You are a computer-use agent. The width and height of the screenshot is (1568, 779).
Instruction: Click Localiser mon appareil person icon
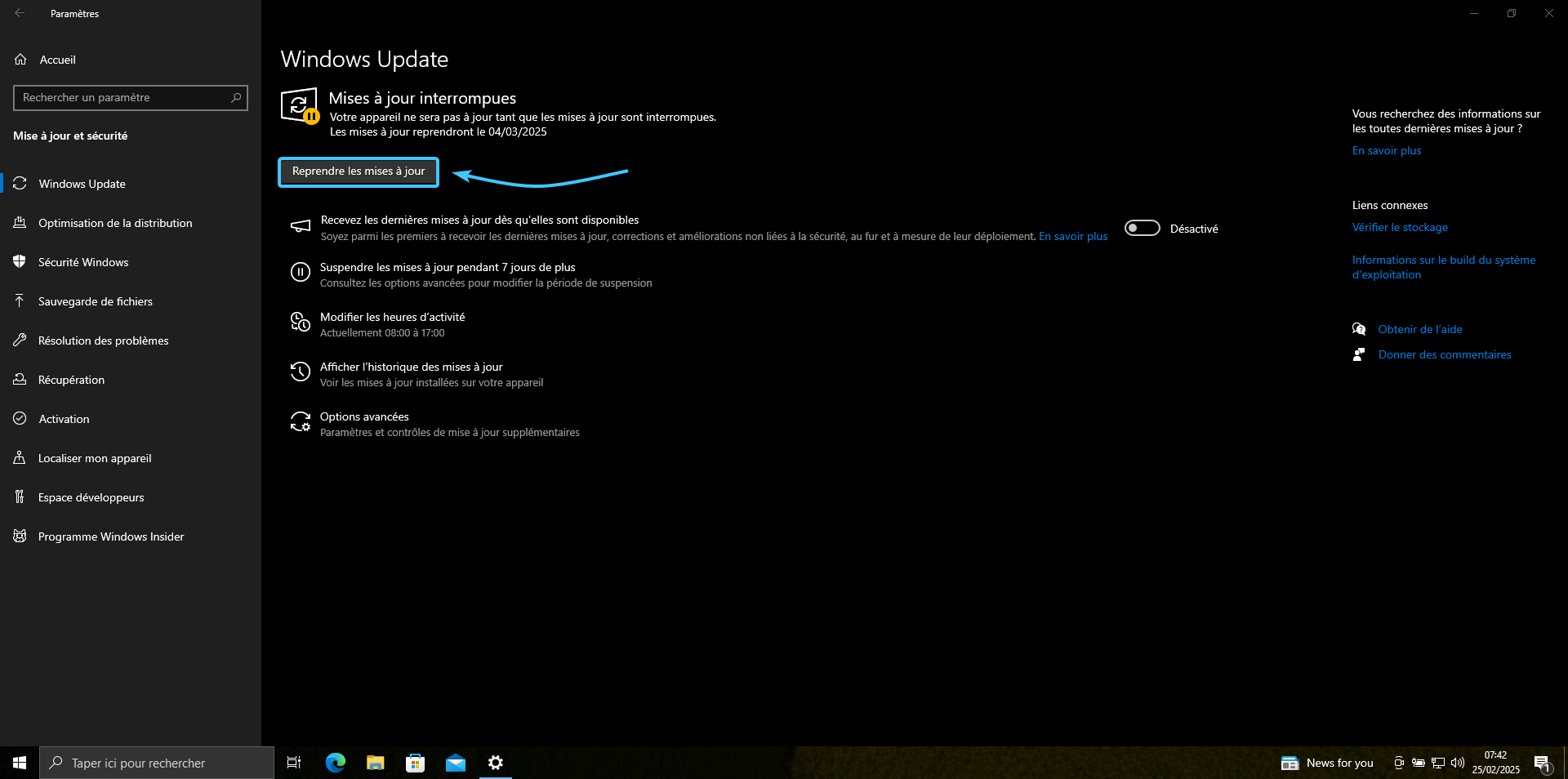pyautogui.click(x=20, y=458)
